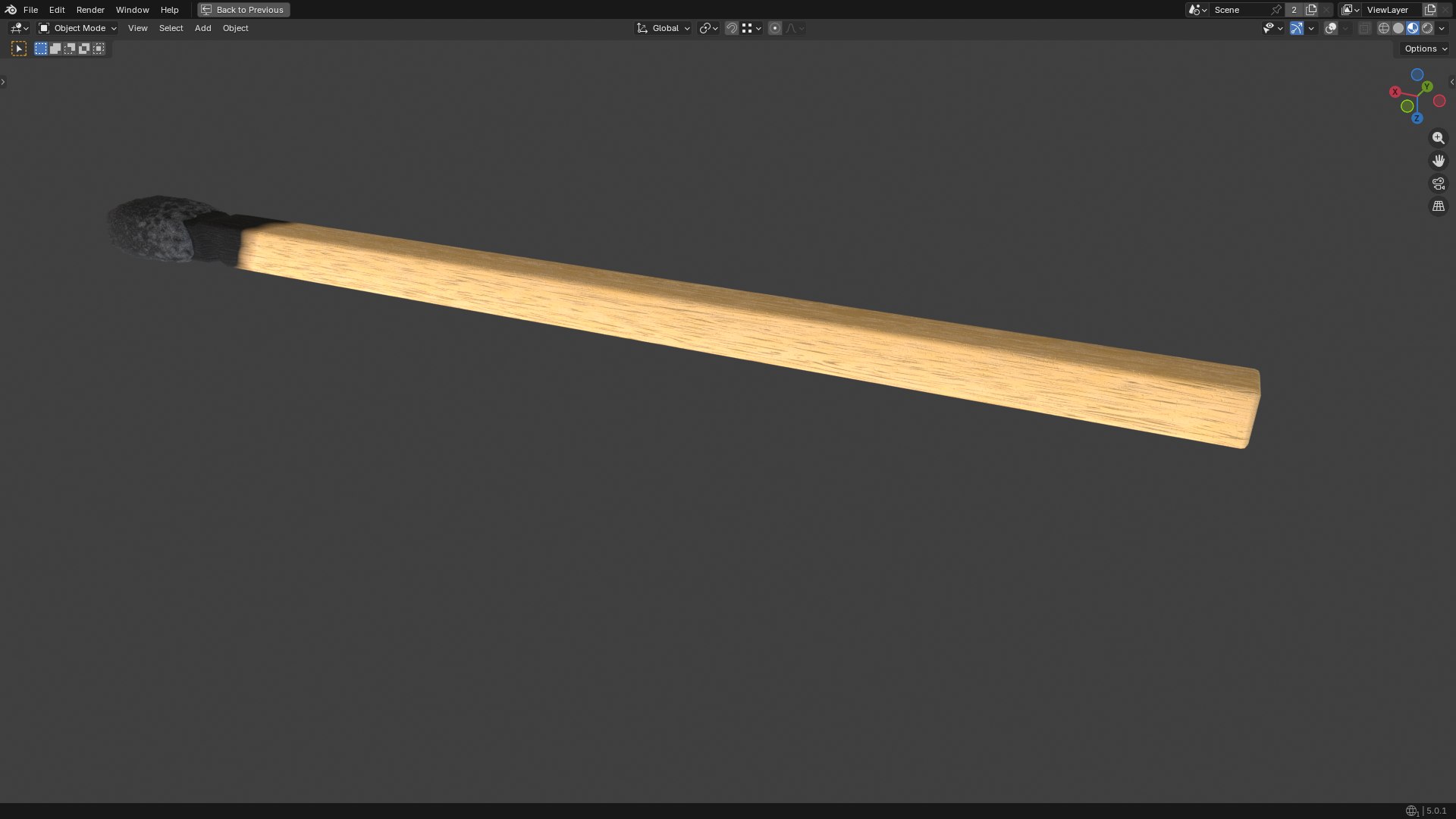Image resolution: width=1456 pixels, height=819 pixels.
Task: Open the Help menu
Action: [169, 10]
